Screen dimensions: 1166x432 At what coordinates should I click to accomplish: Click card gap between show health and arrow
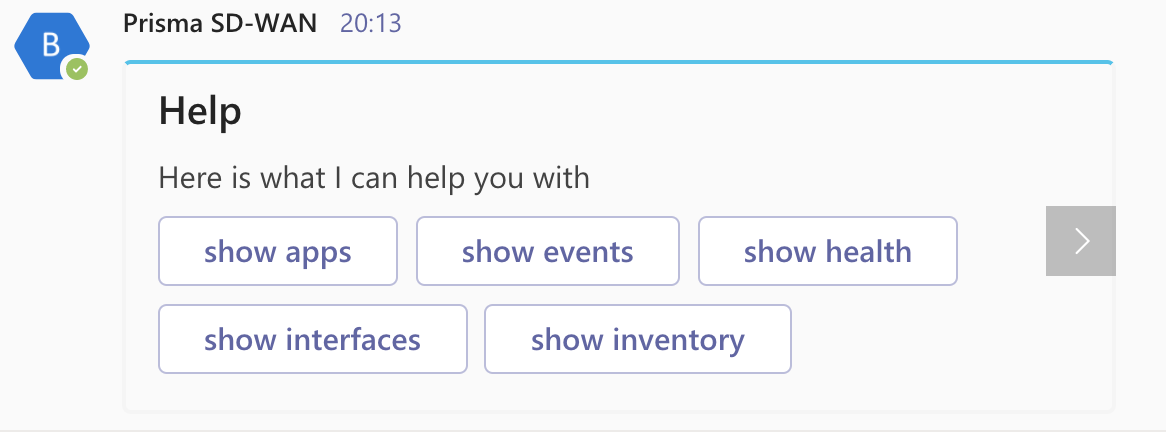[x=1001, y=251]
